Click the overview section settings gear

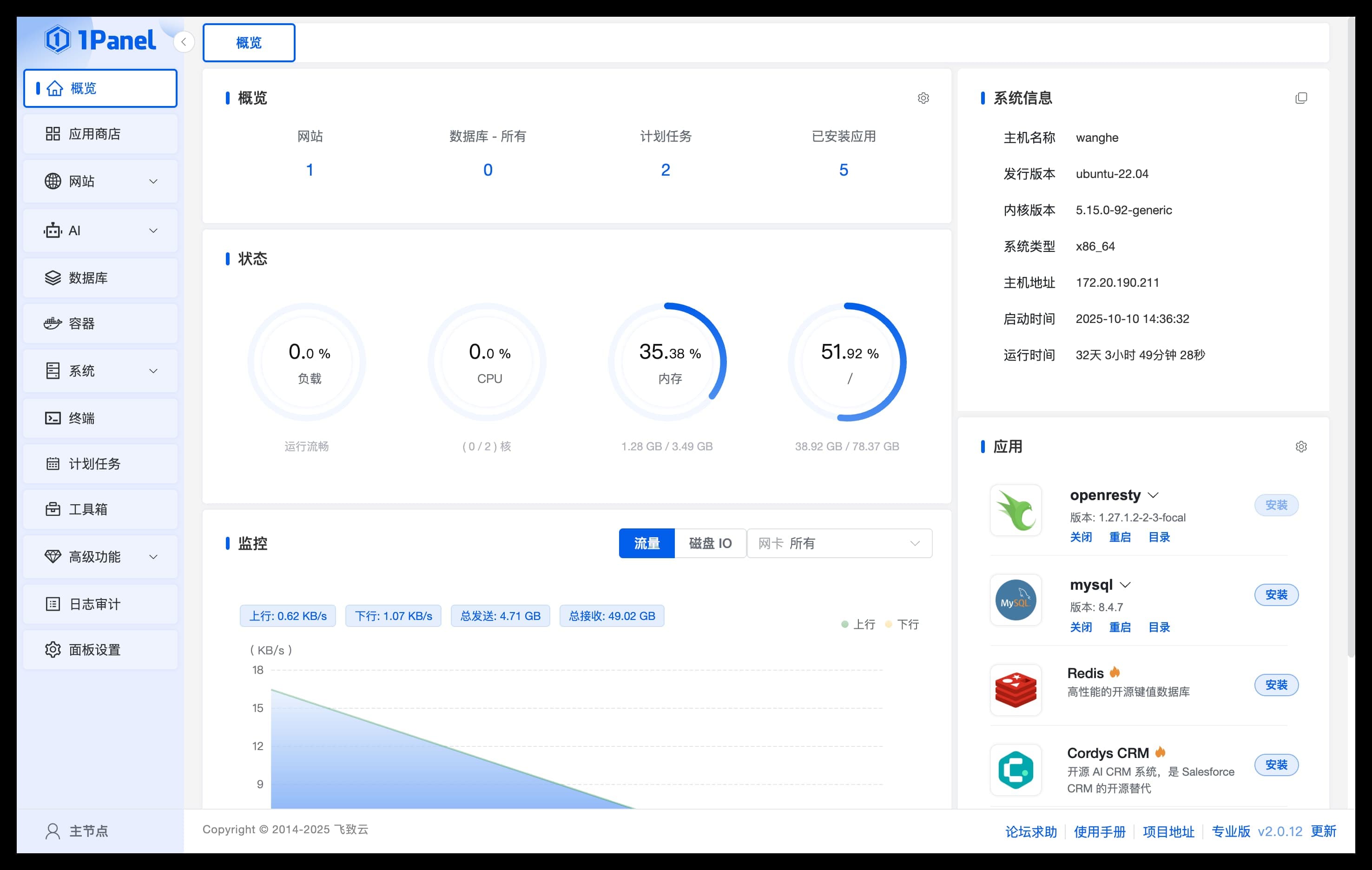[923, 98]
